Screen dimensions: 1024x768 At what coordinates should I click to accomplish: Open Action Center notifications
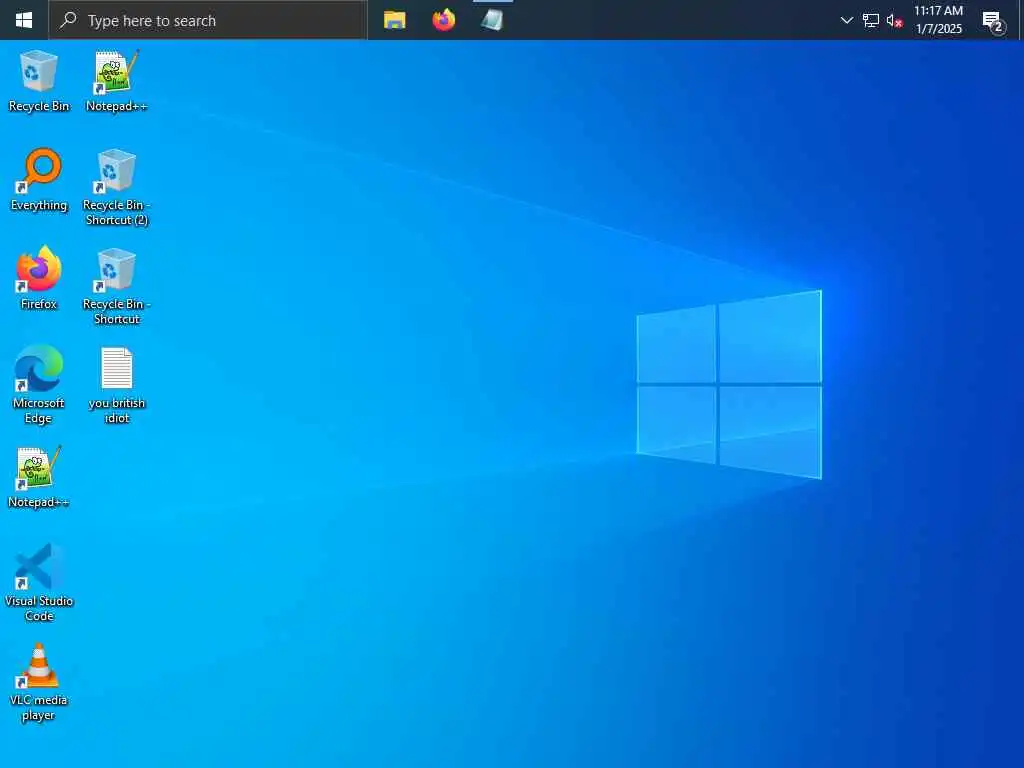(x=993, y=21)
